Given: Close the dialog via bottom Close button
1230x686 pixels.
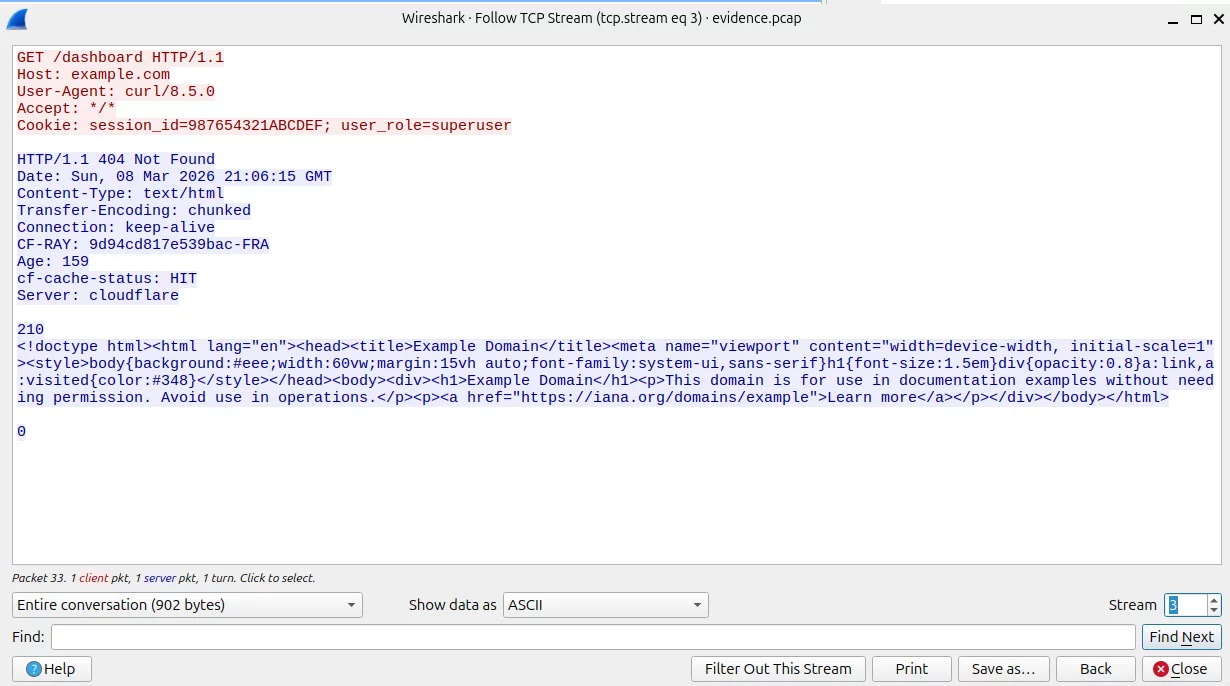Looking at the screenshot, I should coord(1181,669).
